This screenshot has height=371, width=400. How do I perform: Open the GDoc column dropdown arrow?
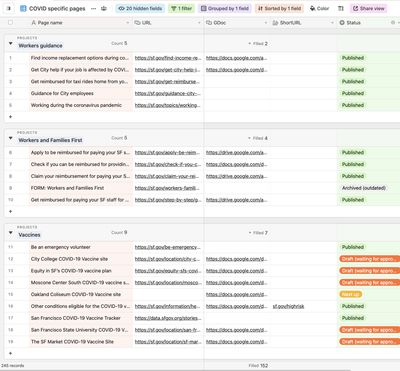[x=266, y=23]
